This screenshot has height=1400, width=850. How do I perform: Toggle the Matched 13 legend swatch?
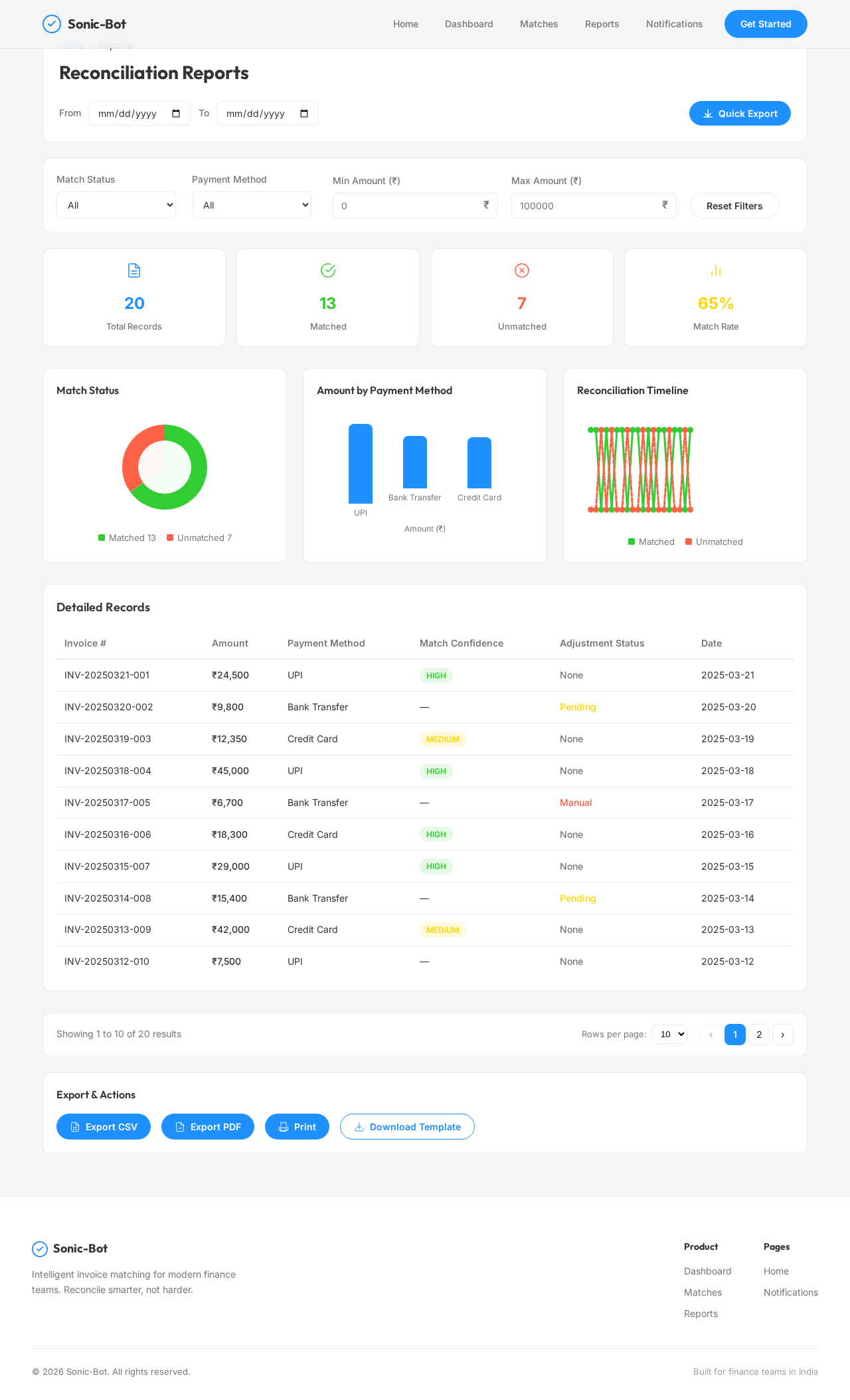tap(102, 538)
